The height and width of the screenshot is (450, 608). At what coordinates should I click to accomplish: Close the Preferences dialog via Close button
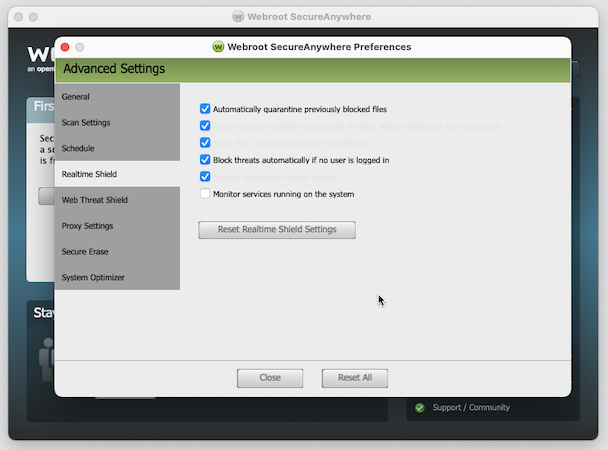(270, 378)
